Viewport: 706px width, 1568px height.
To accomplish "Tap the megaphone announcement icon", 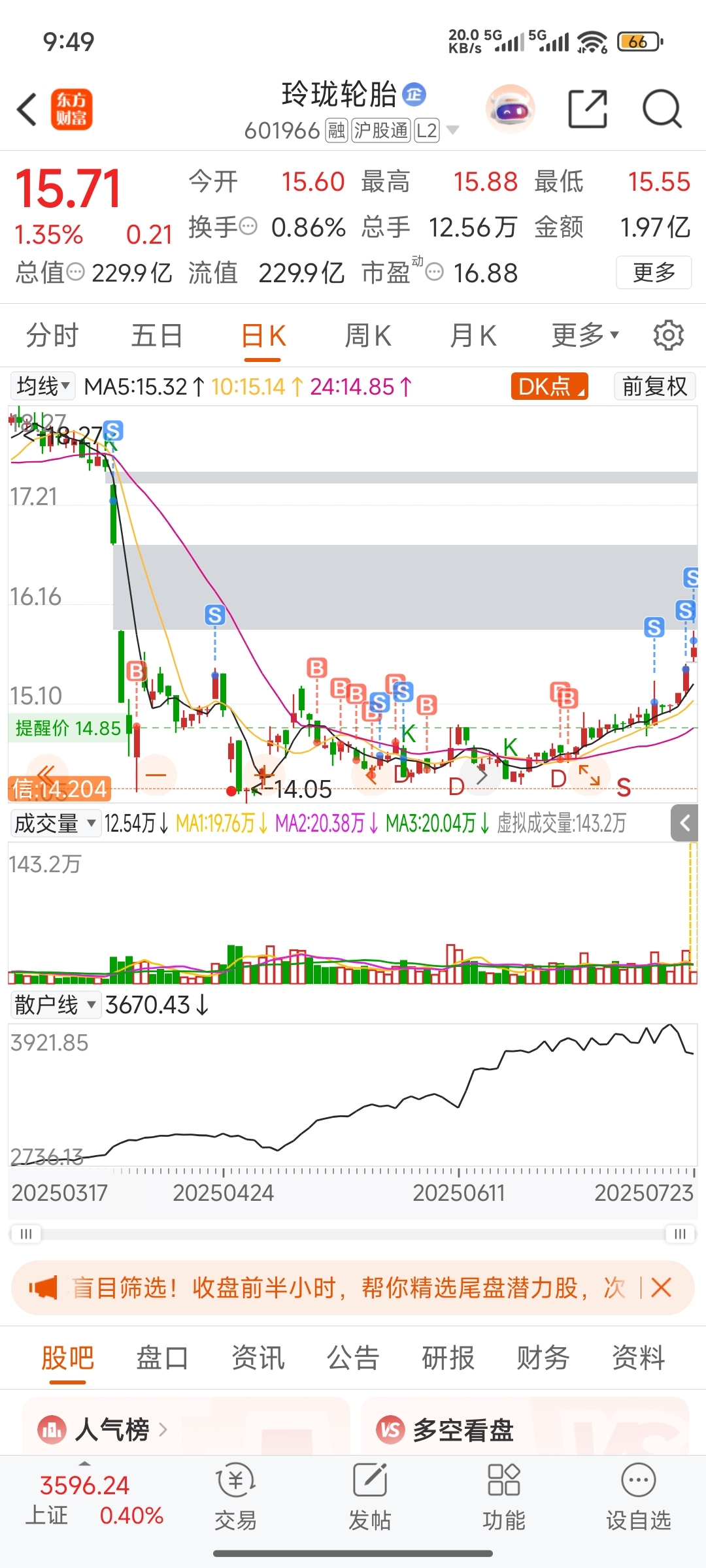I will tap(43, 1288).
